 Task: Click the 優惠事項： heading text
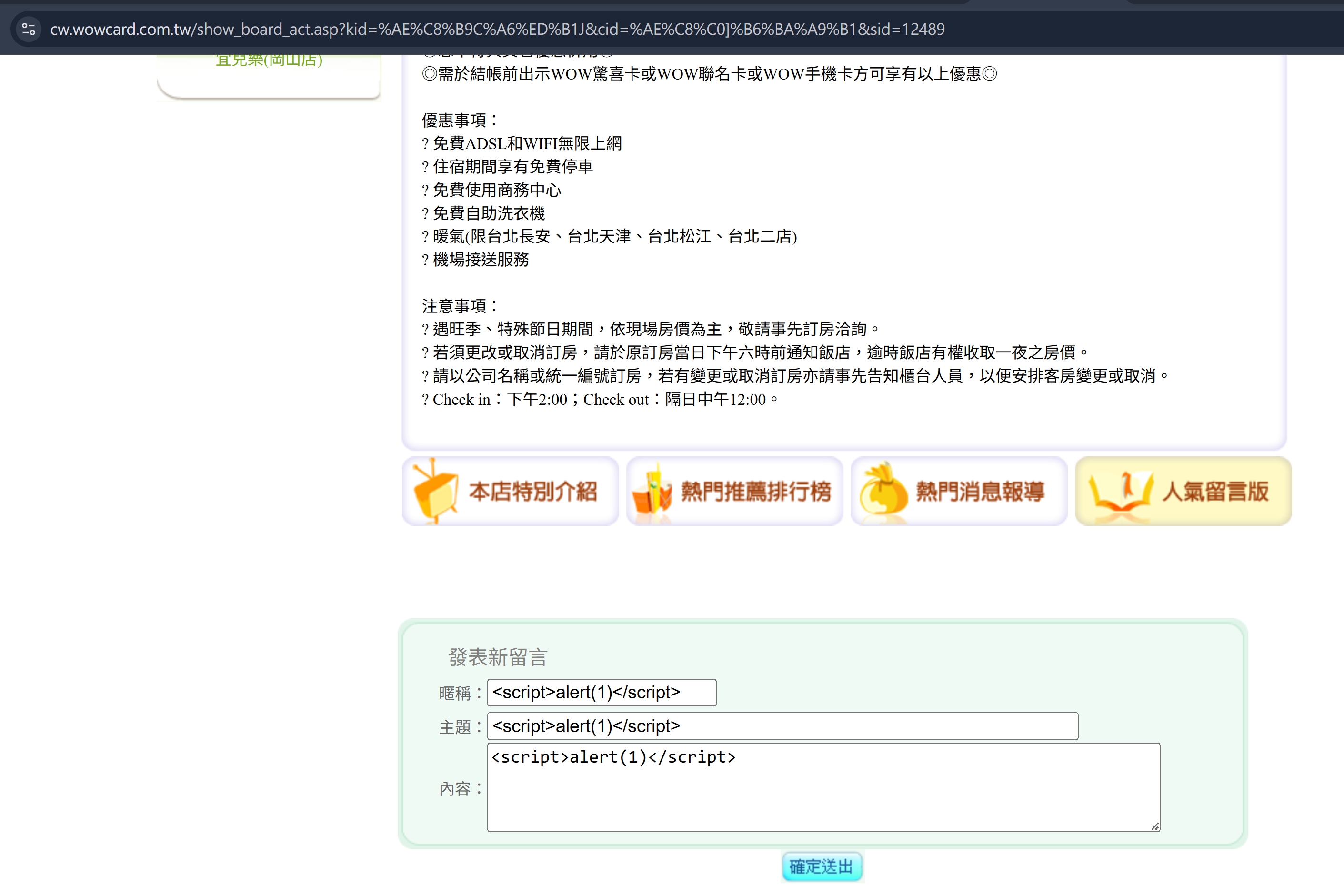[x=460, y=120]
